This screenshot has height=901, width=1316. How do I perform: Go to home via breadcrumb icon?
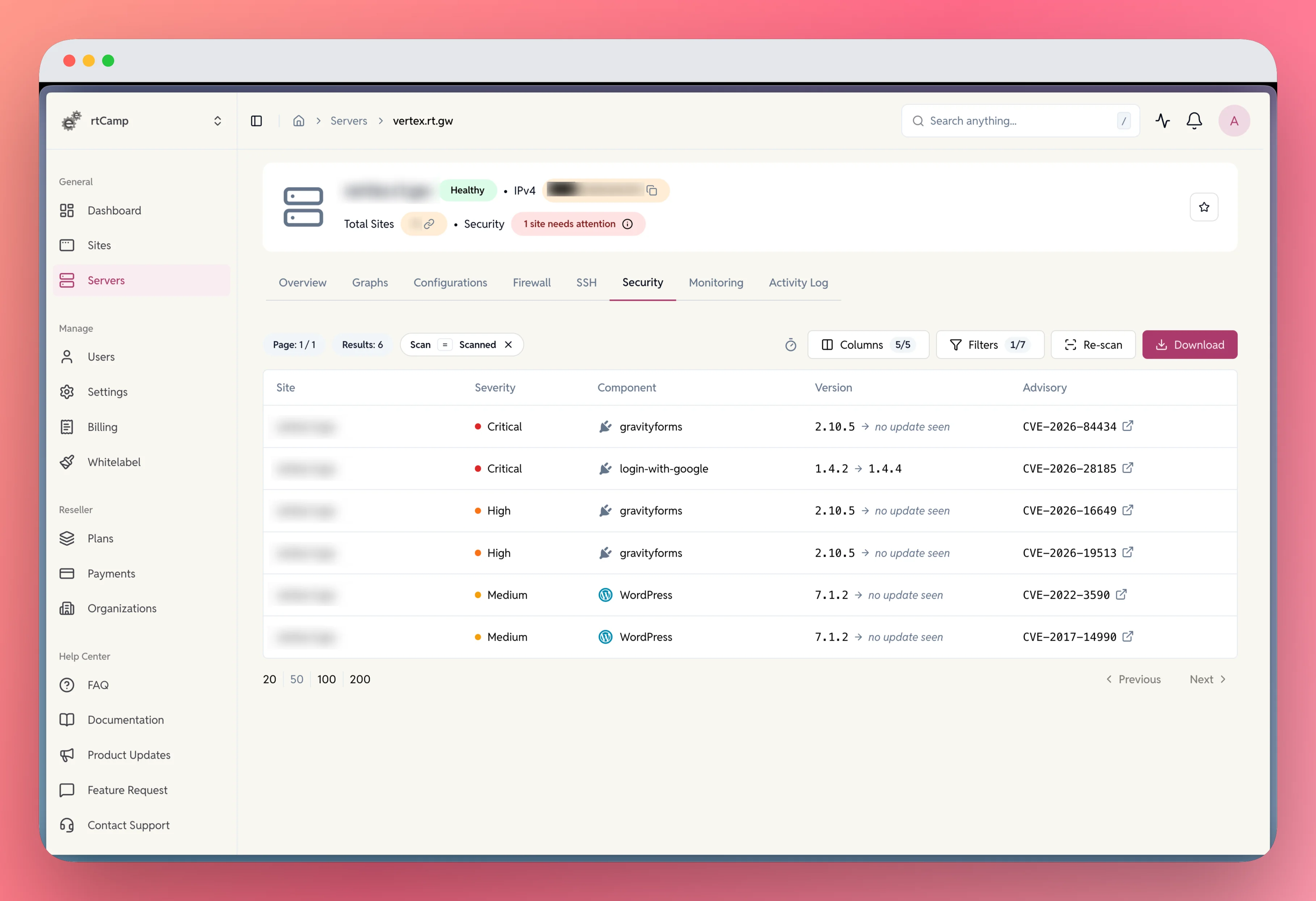(x=298, y=121)
